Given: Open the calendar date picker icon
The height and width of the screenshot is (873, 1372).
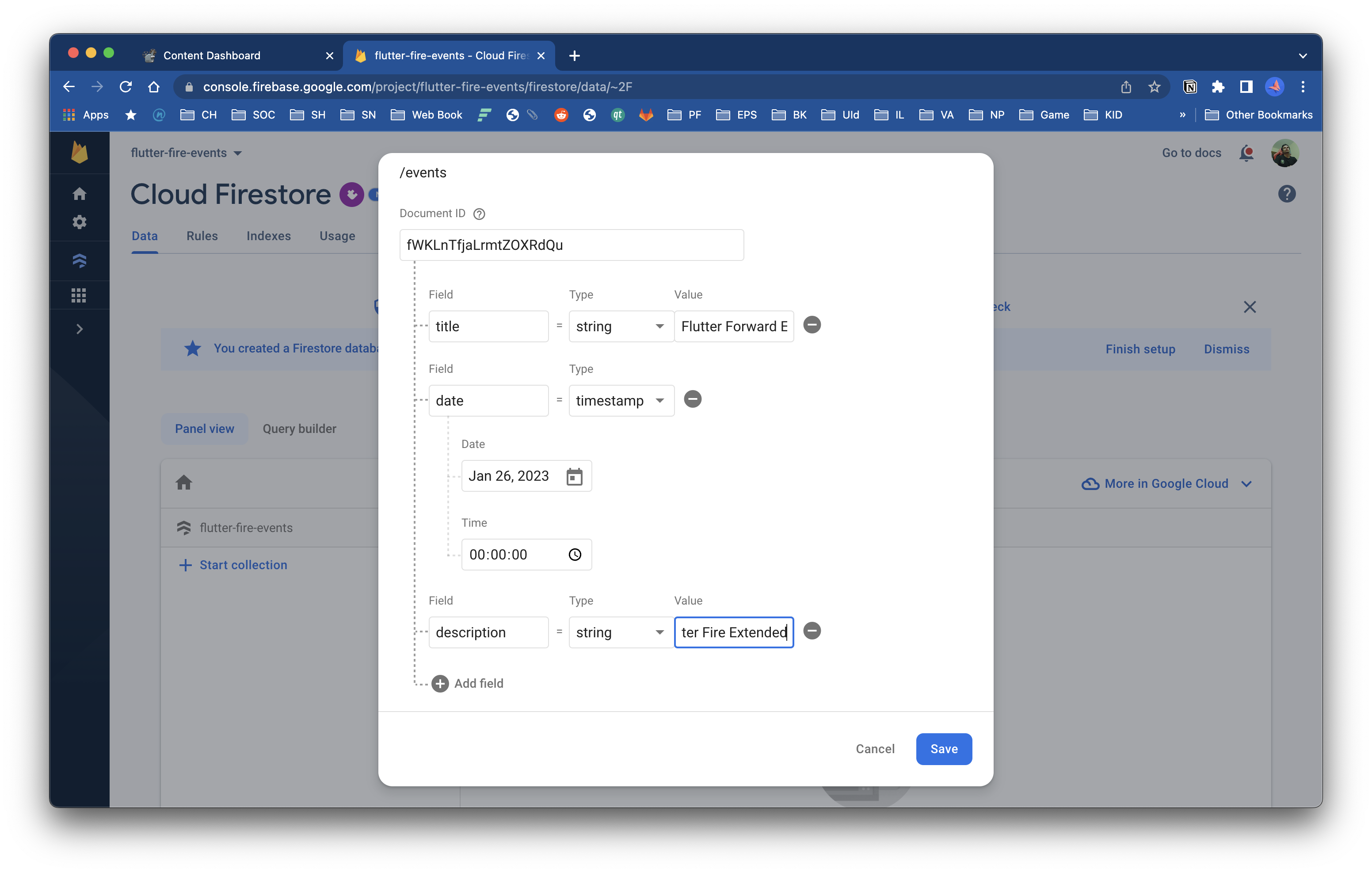Looking at the screenshot, I should [574, 476].
